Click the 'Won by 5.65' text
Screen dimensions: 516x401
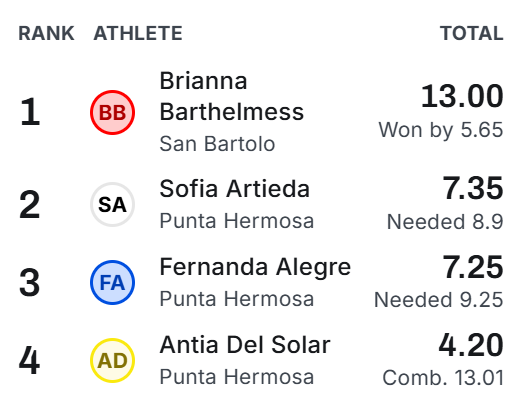coord(441,130)
